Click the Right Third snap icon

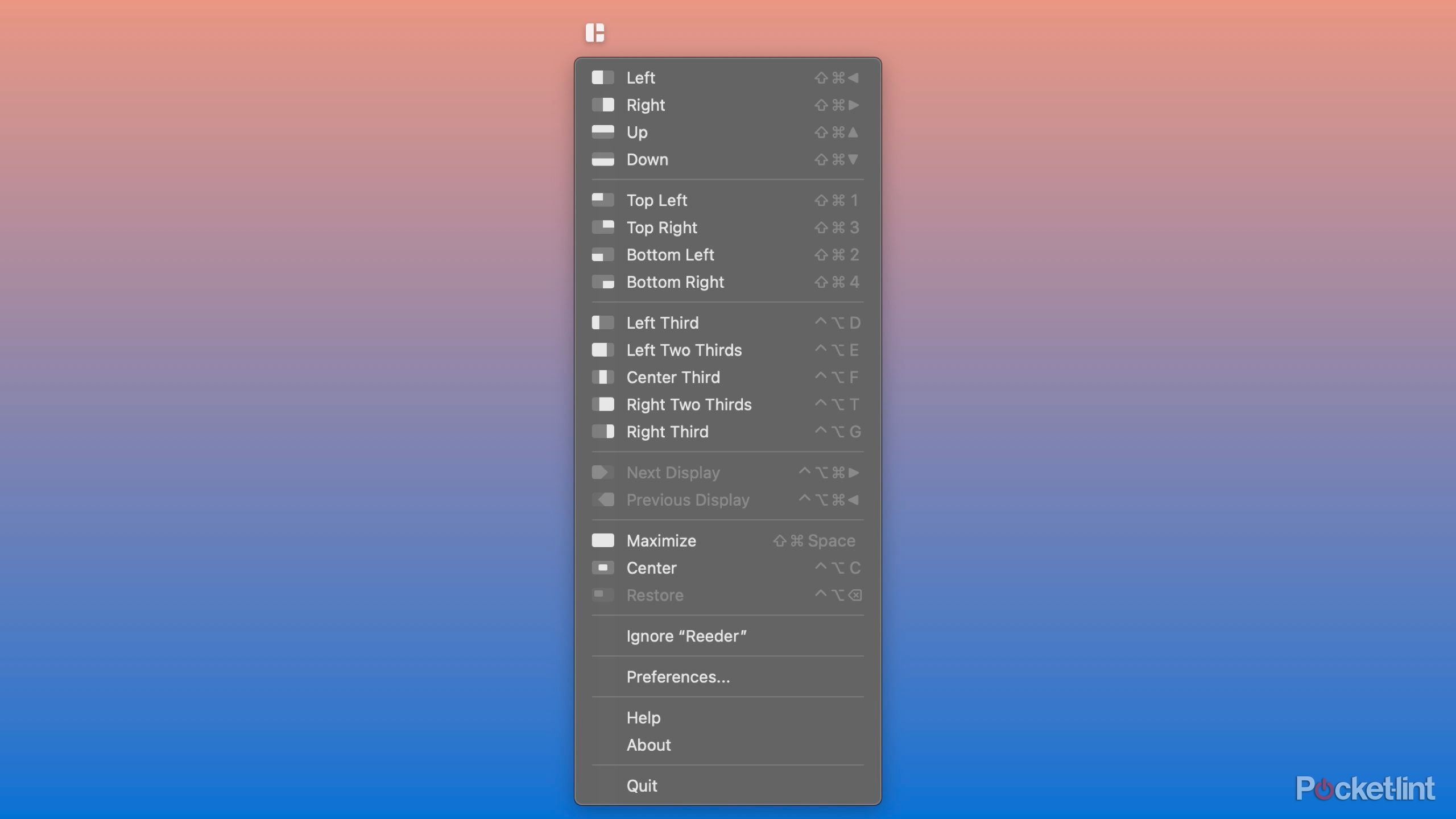pyautogui.click(x=603, y=432)
